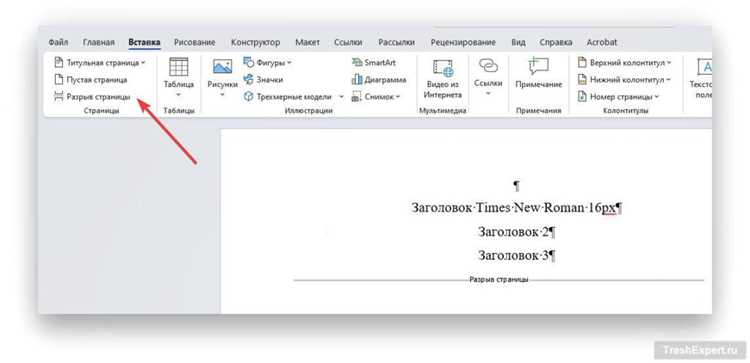The image size is (750, 363).
Task: Open the Рисование tab
Action: pos(195,42)
